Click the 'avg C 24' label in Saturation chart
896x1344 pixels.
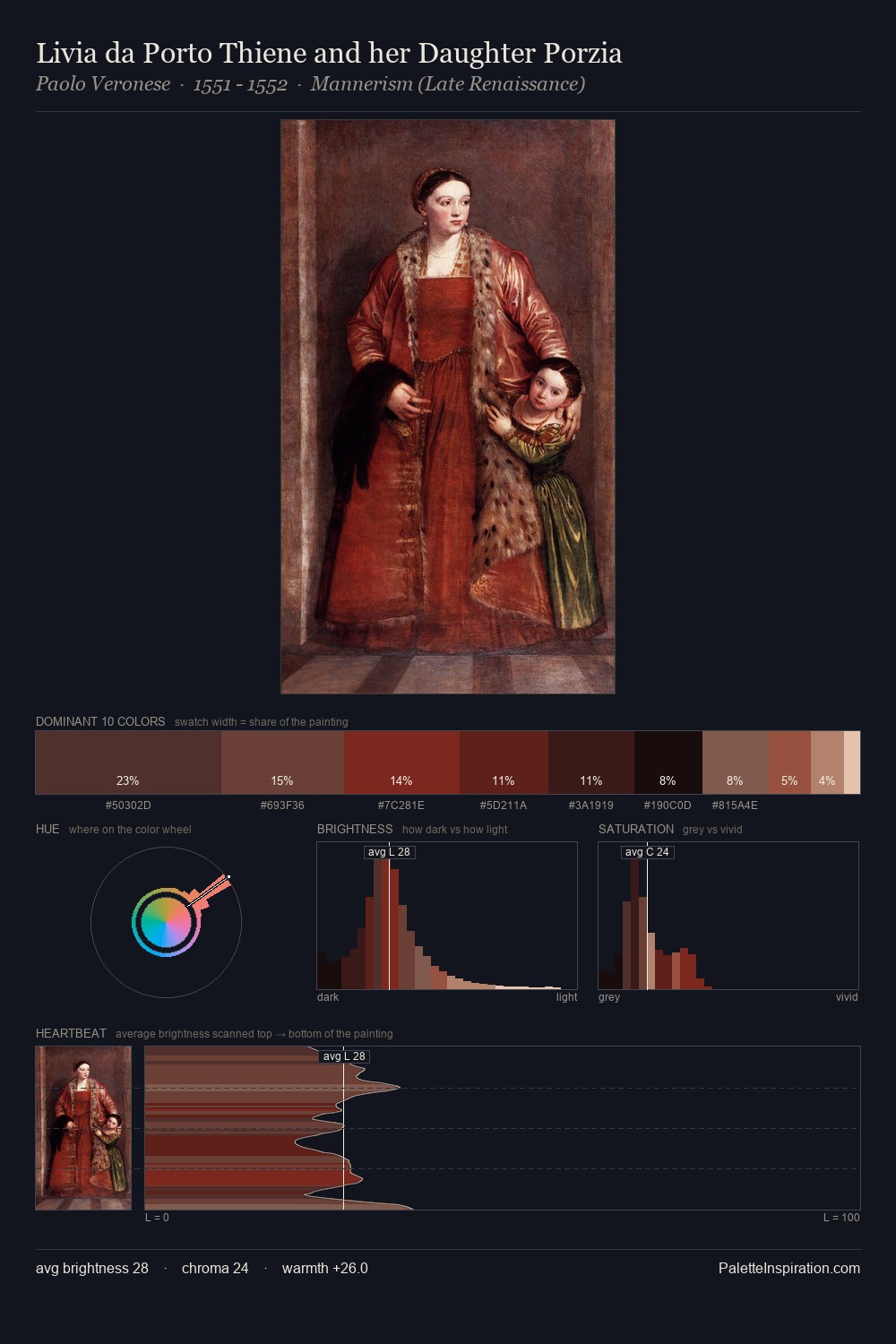(647, 852)
